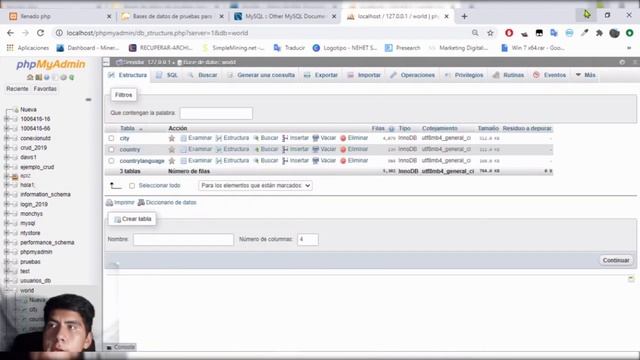Click Vaciar for the country table
The width and height of the screenshot is (640, 360).
[x=324, y=149]
